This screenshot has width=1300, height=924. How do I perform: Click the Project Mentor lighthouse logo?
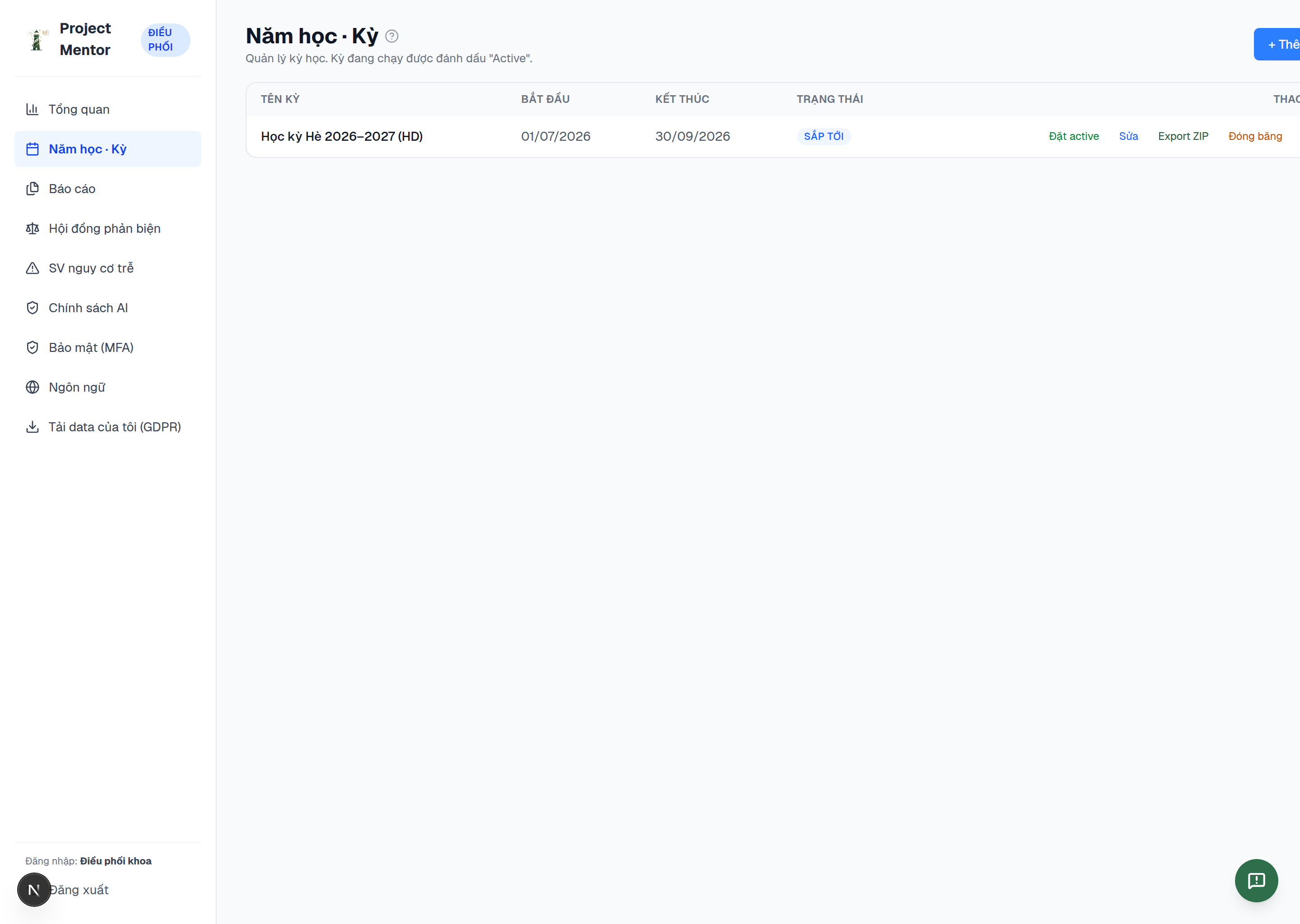pos(37,40)
